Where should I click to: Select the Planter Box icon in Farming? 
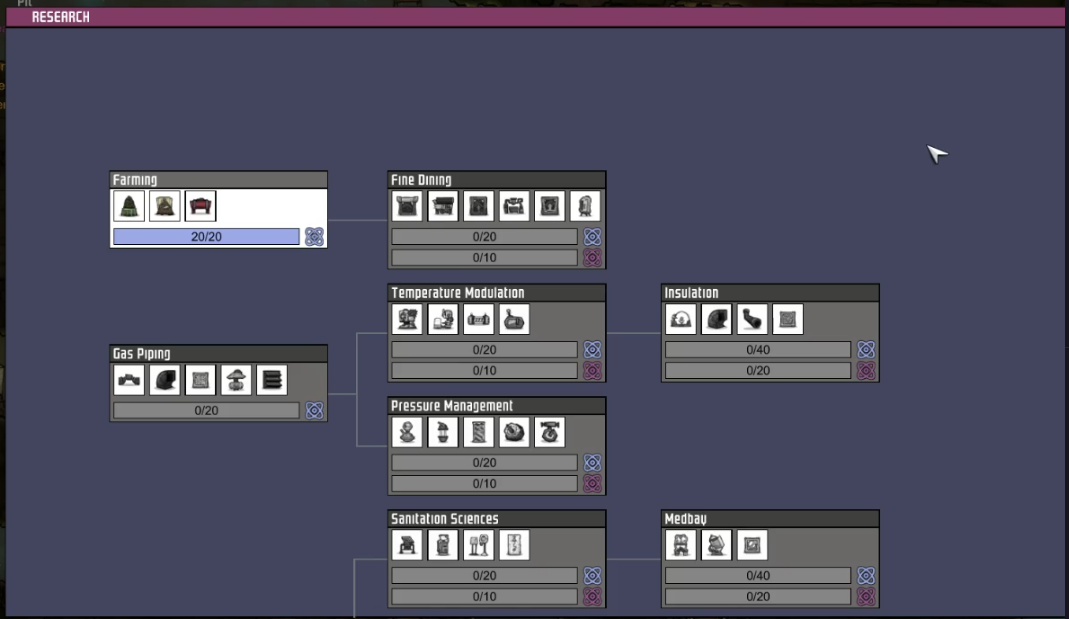tap(164, 206)
